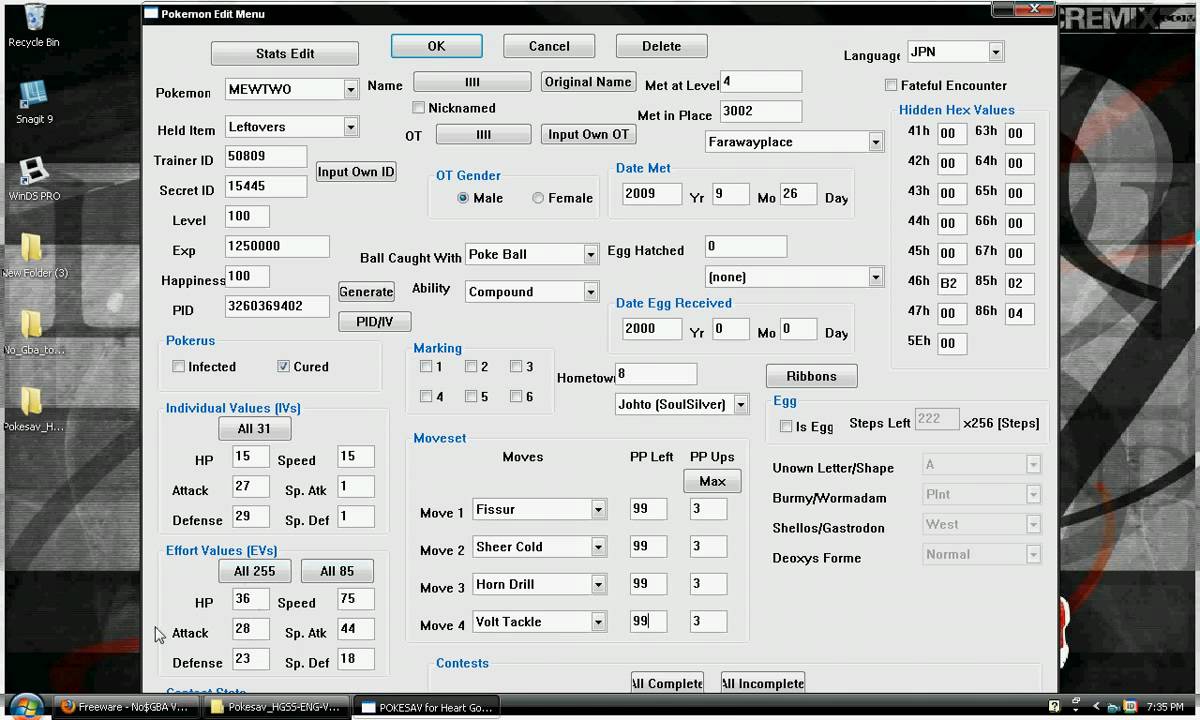Click the Cancel button
The image size is (1200, 720).
[x=549, y=46]
